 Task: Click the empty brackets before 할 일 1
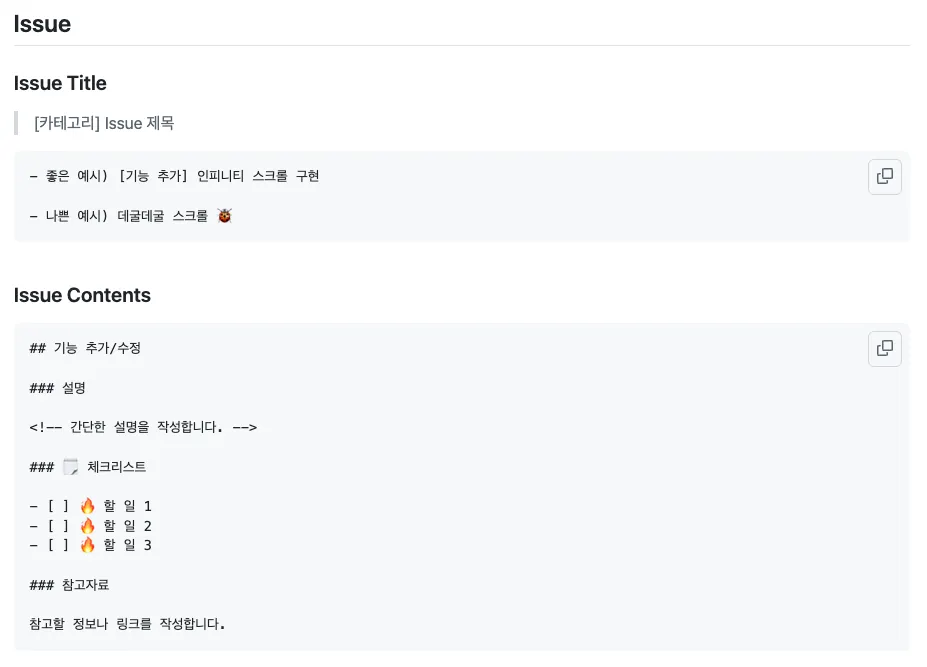tap(58, 506)
